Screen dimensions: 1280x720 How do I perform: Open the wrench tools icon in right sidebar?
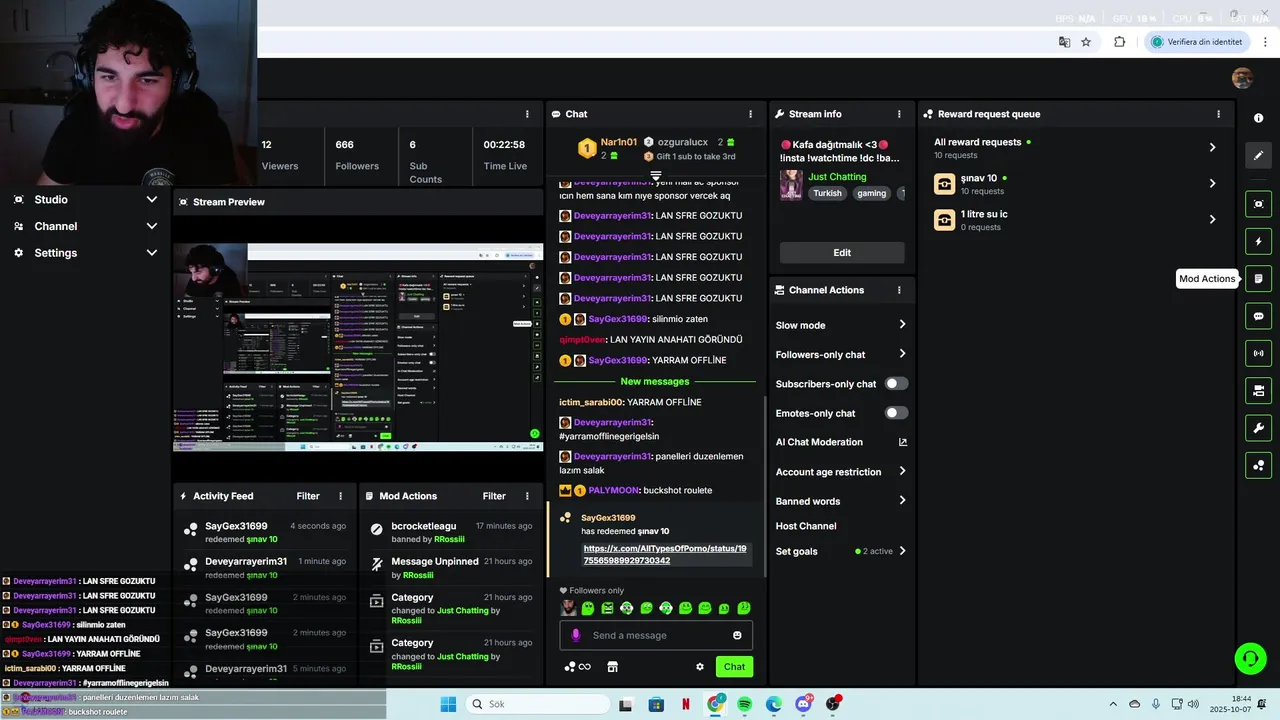(x=1258, y=428)
